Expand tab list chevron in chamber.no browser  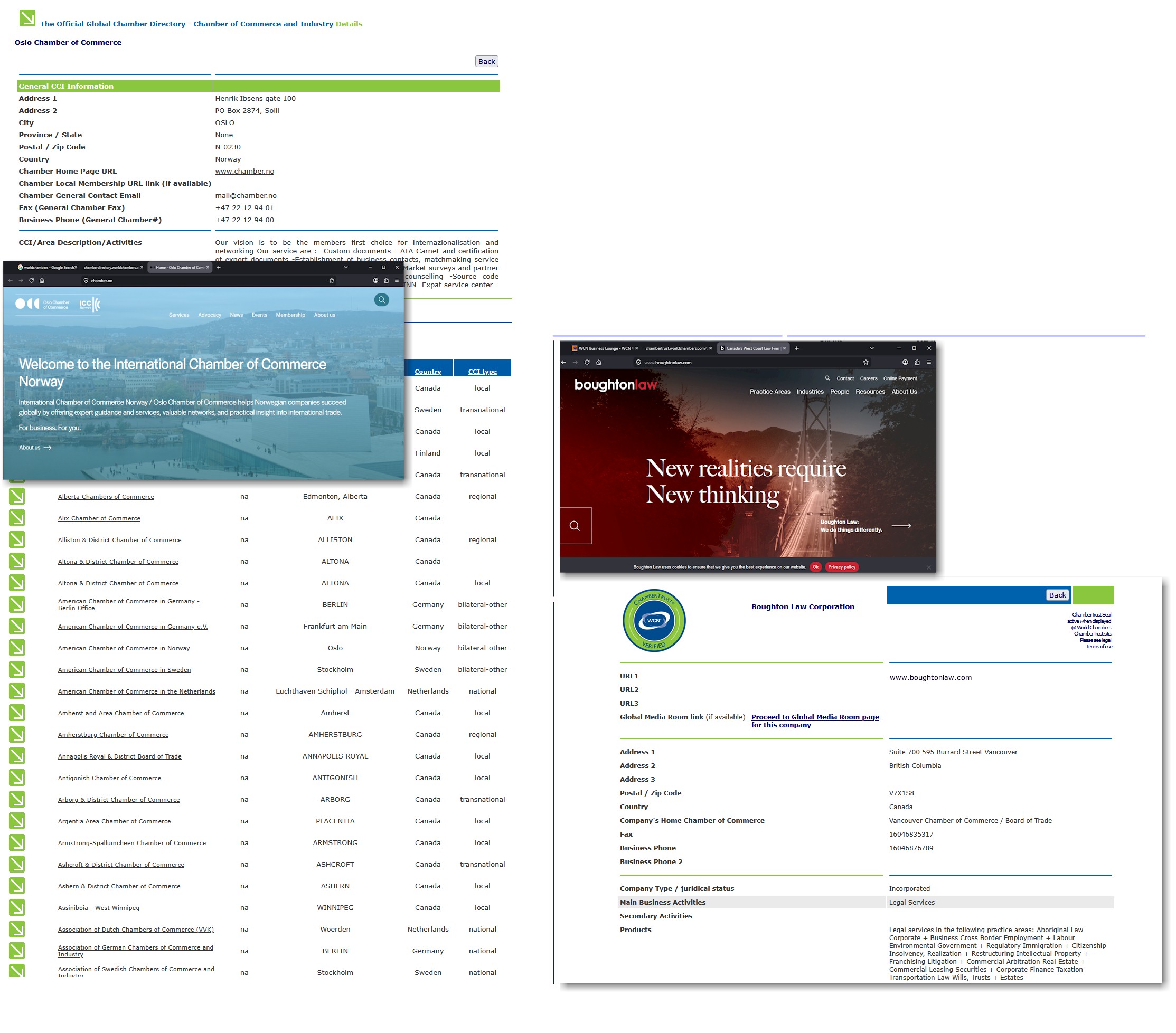(x=346, y=268)
